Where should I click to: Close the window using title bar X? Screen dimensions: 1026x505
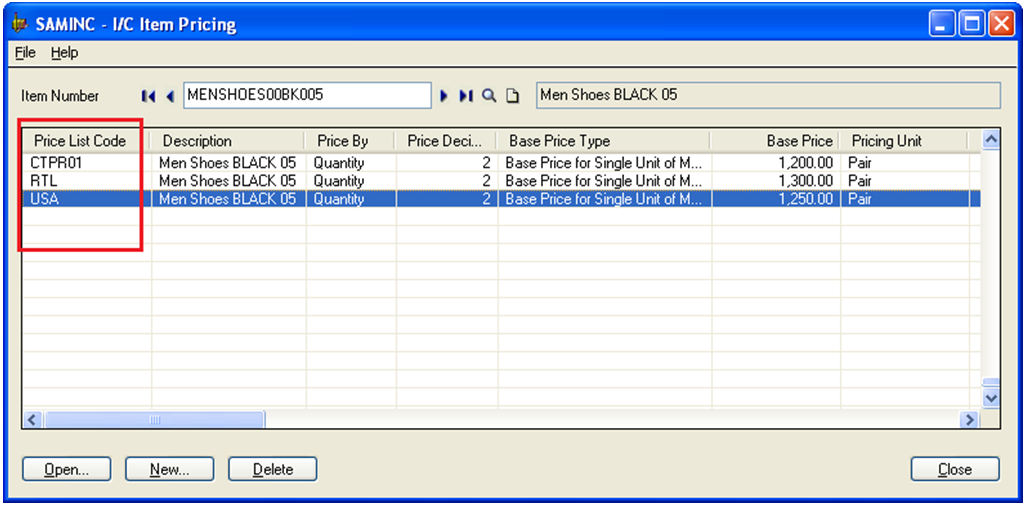[1000, 25]
